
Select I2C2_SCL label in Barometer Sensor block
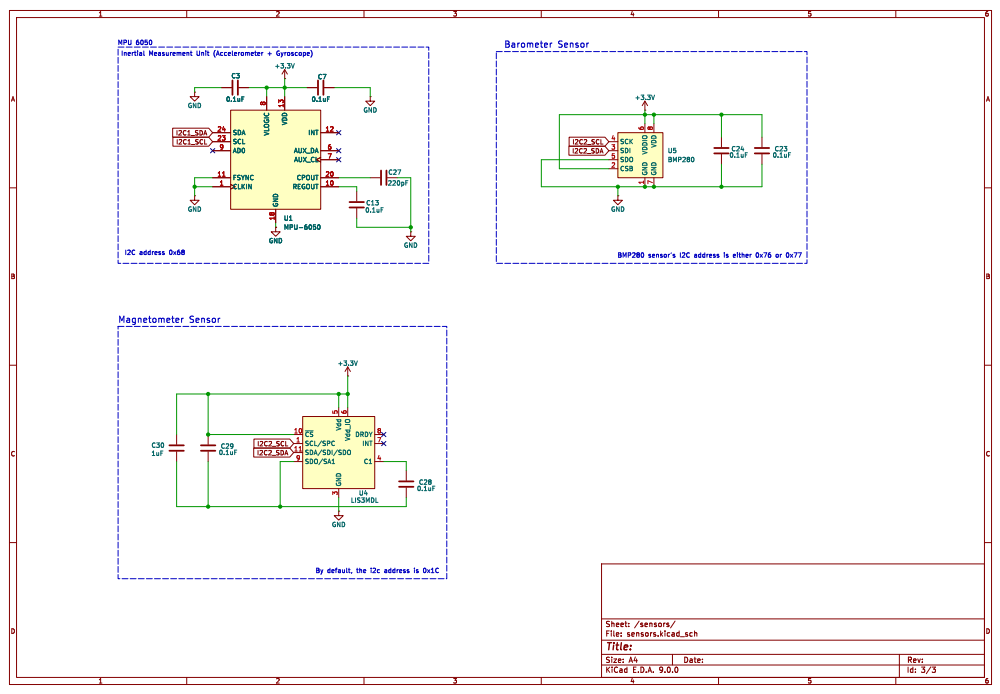587,142
